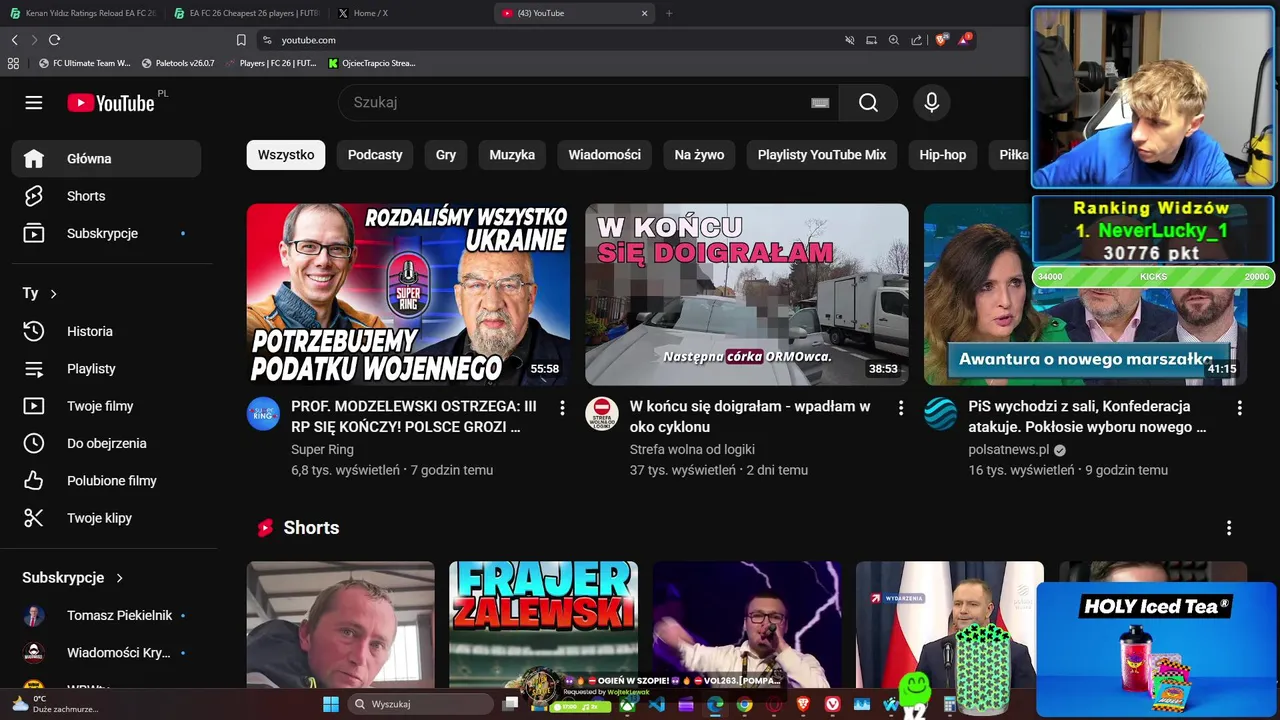Viewport: 1280px width, 720px height.
Task: Click the zoom icon in address bar
Action: (894, 40)
